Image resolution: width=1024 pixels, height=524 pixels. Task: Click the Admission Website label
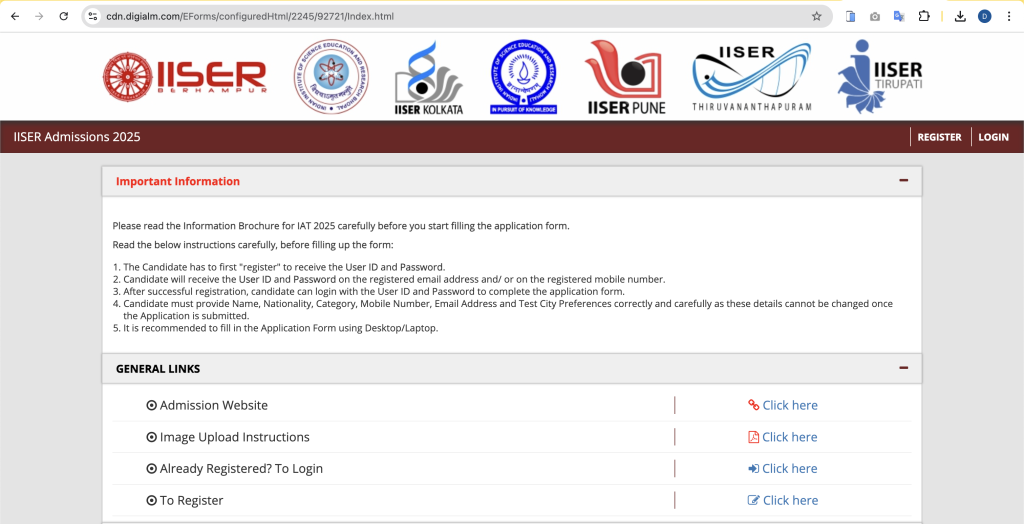(214, 405)
